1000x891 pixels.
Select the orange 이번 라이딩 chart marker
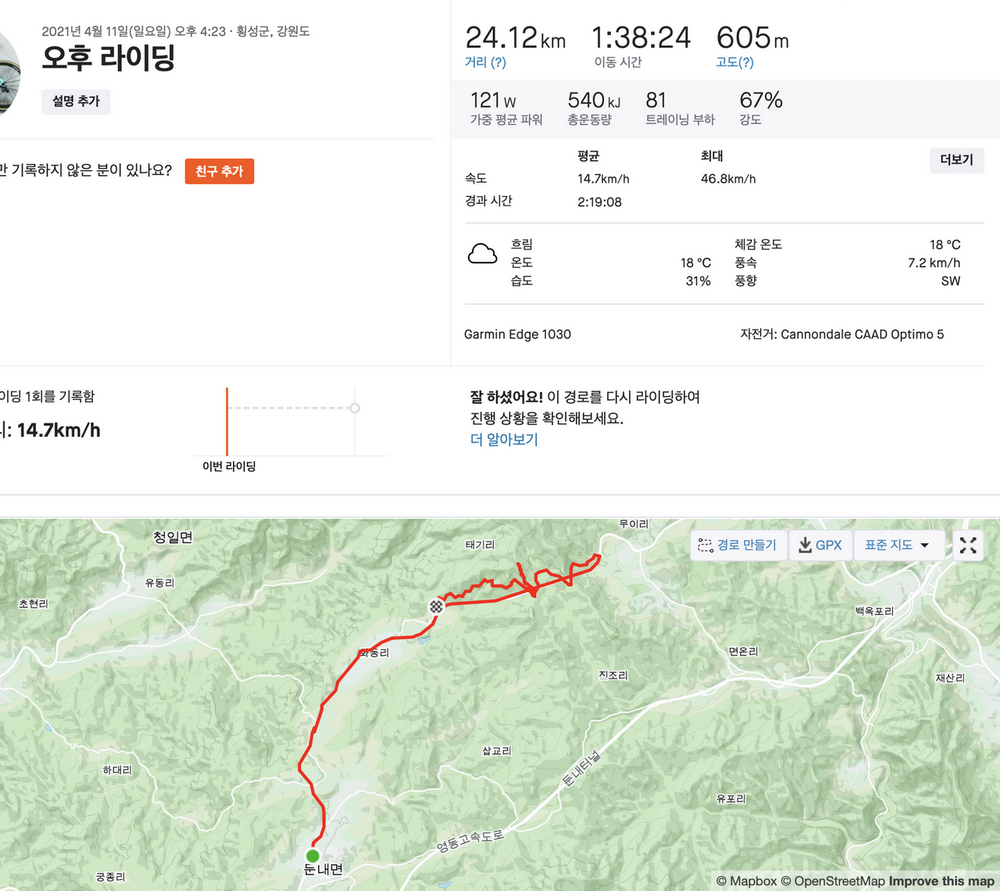tap(227, 420)
